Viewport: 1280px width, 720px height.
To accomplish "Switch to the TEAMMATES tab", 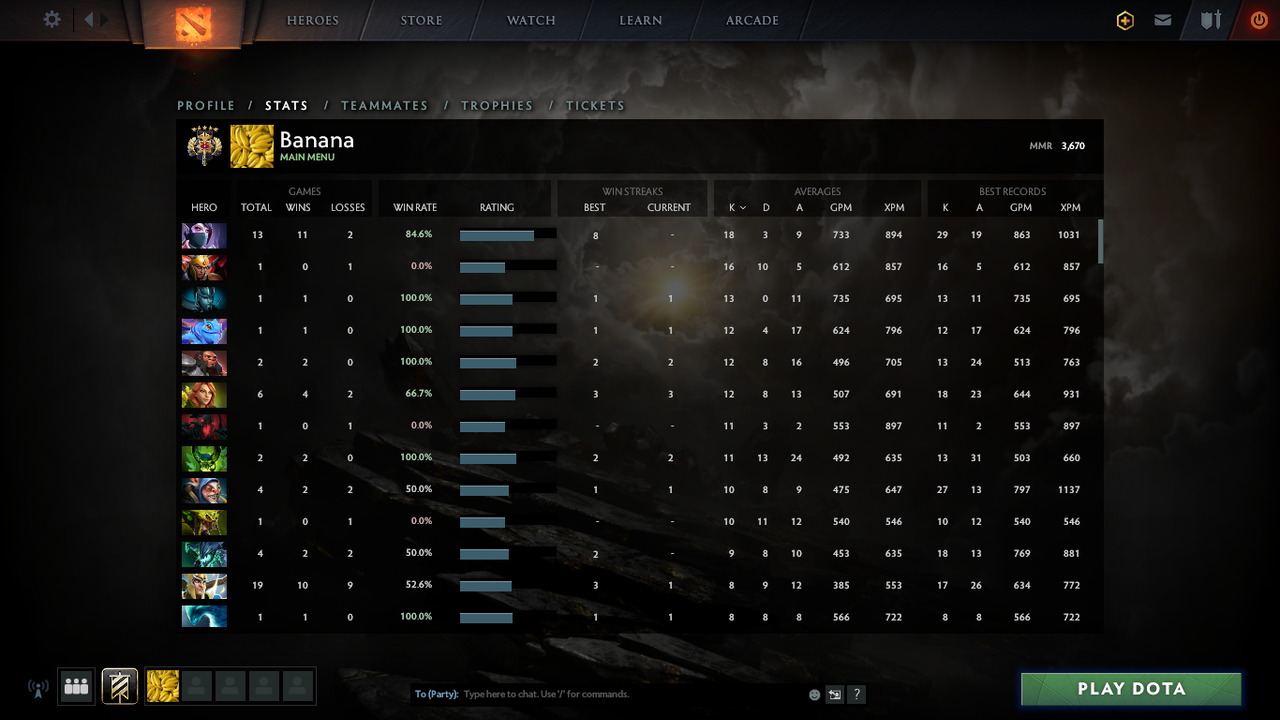I will coord(385,105).
